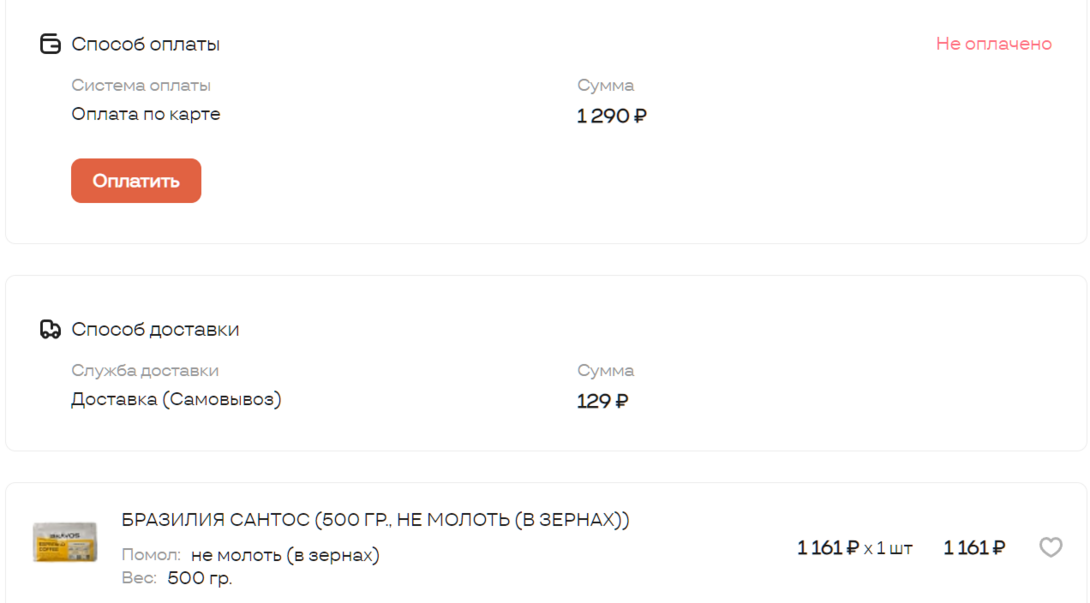The image size is (1090, 603).
Task: Click the Помол value не молоть (в зернах)
Action: pos(285,555)
